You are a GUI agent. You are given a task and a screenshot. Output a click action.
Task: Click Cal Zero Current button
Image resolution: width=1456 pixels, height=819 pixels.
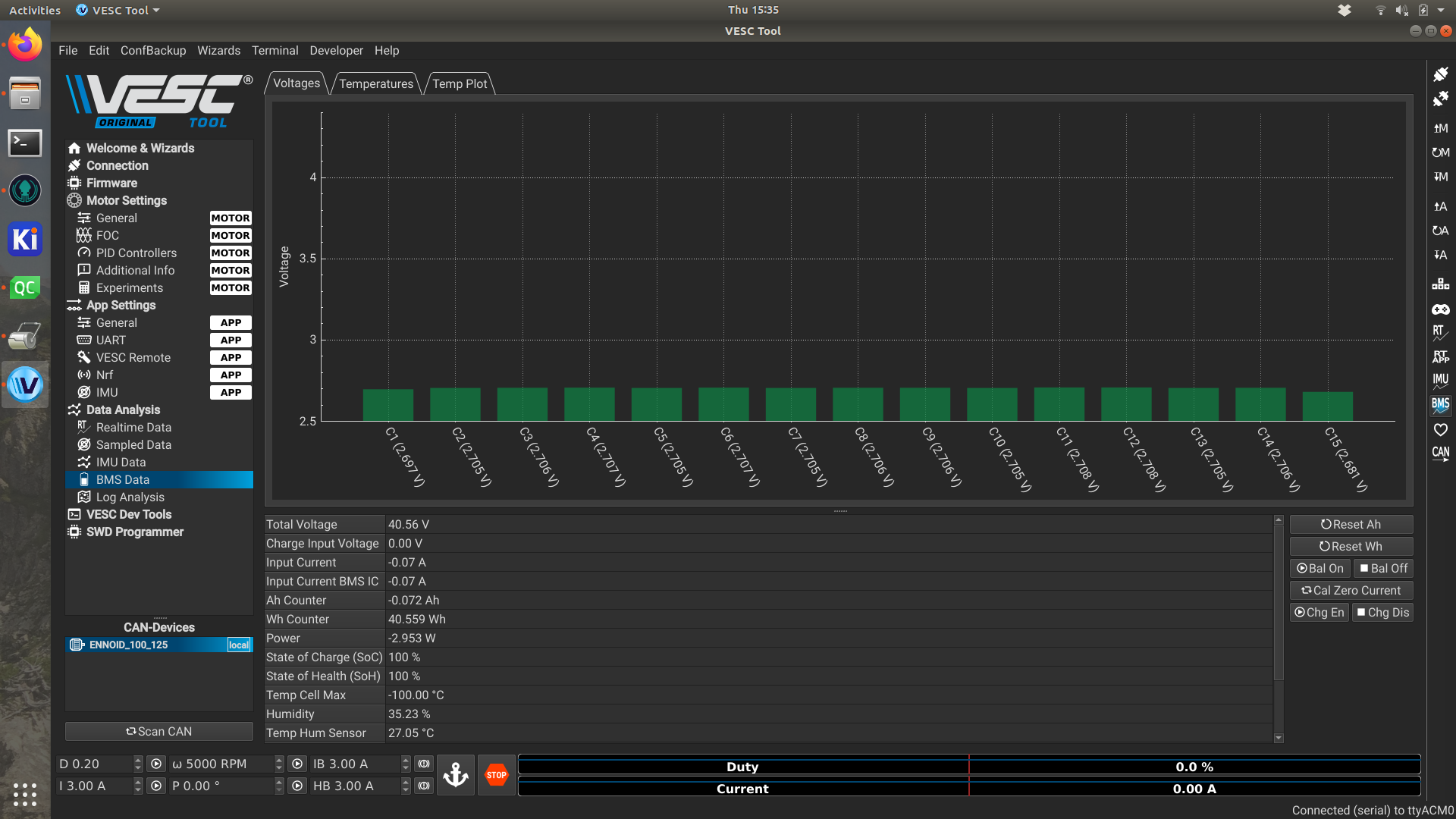coord(1351,590)
